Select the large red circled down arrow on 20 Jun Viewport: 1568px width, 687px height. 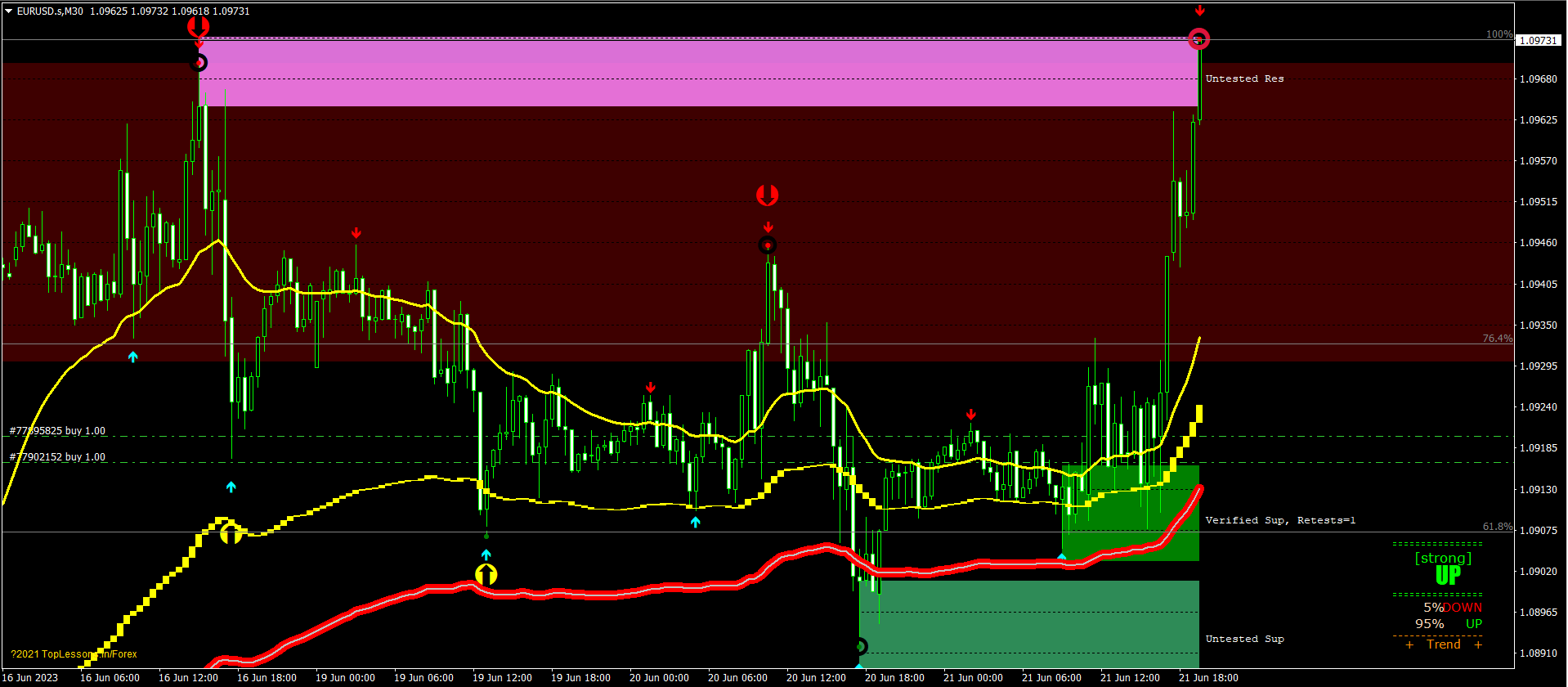767,195
